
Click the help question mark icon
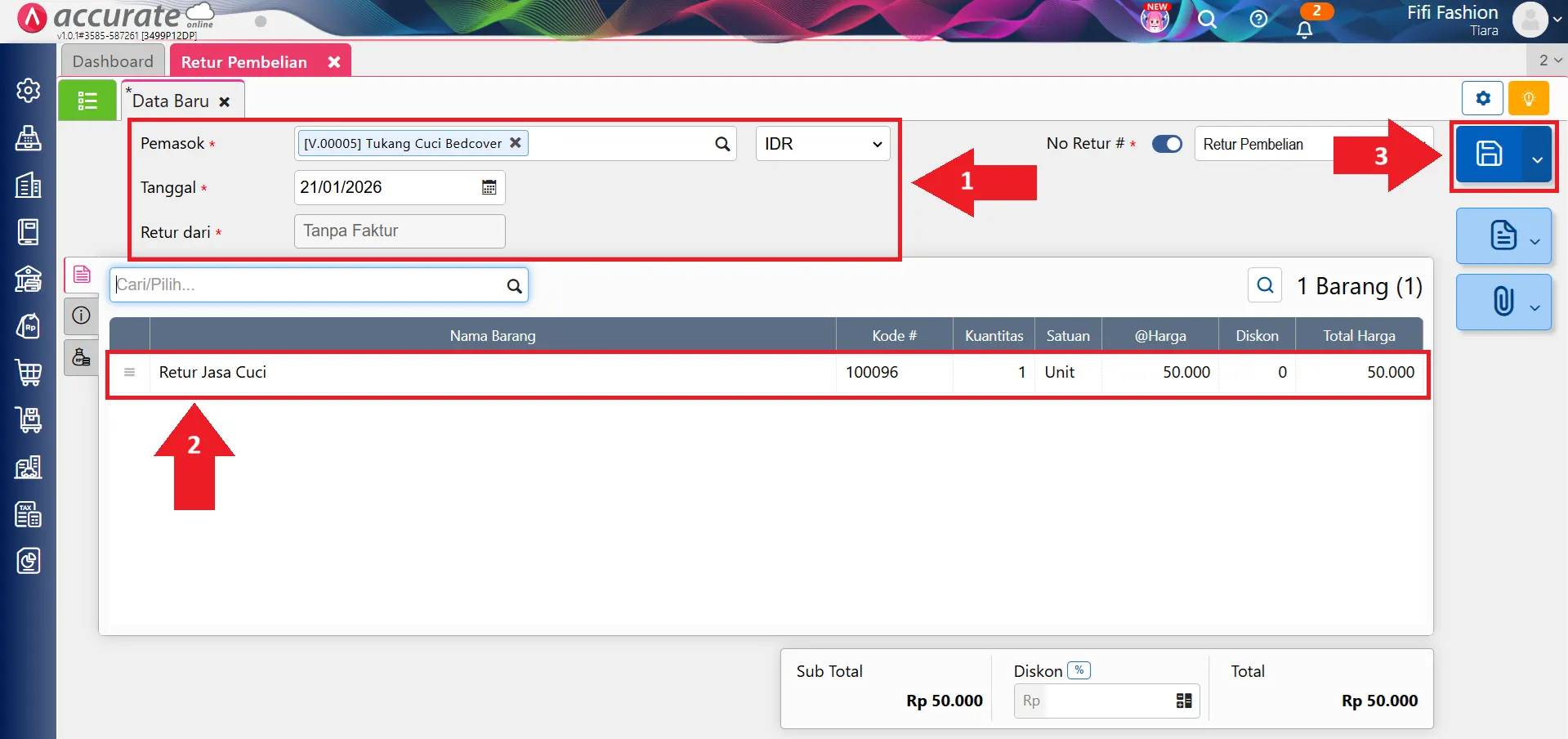[x=1258, y=19]
